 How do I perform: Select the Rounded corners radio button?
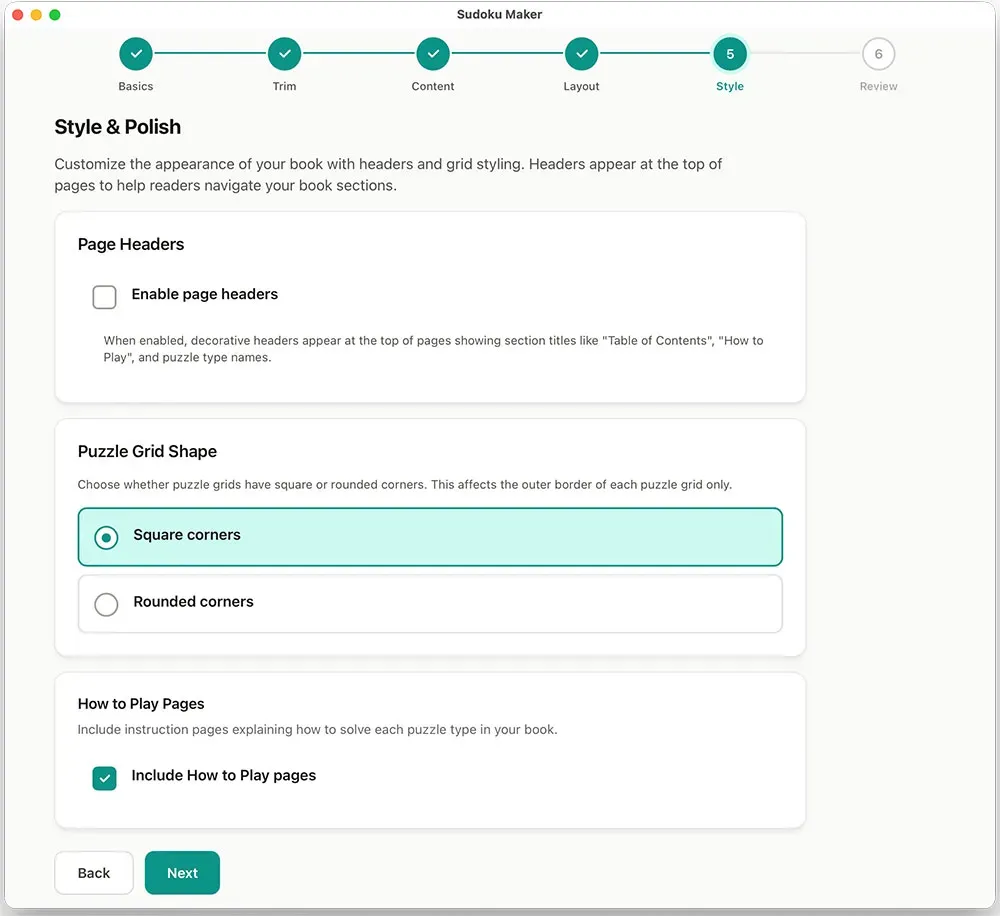106,604
